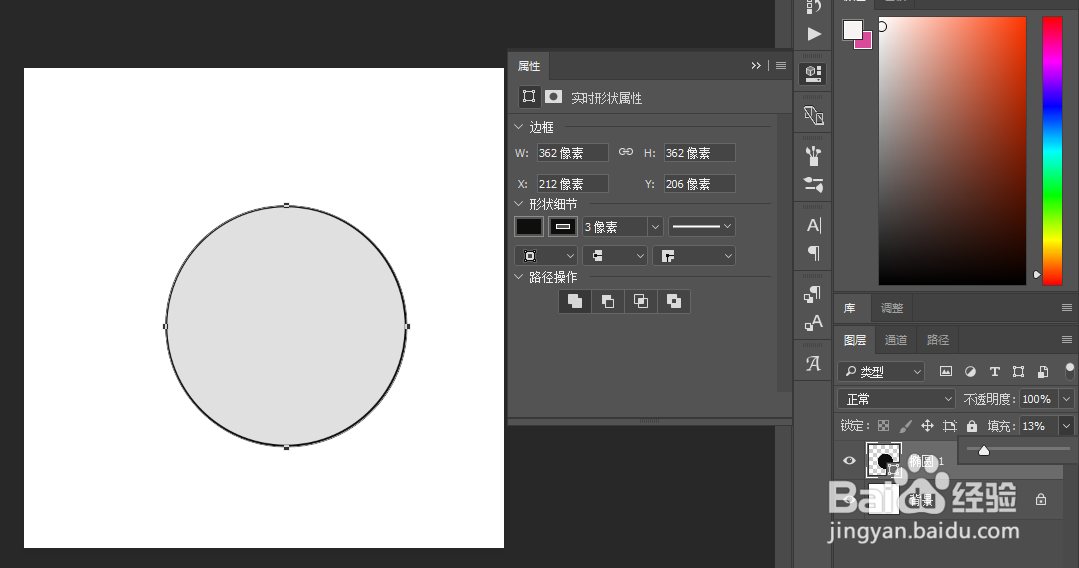Open the Character Styles panel icon
The width and height of the screenshot is (1079, 568).
[813, 322]
